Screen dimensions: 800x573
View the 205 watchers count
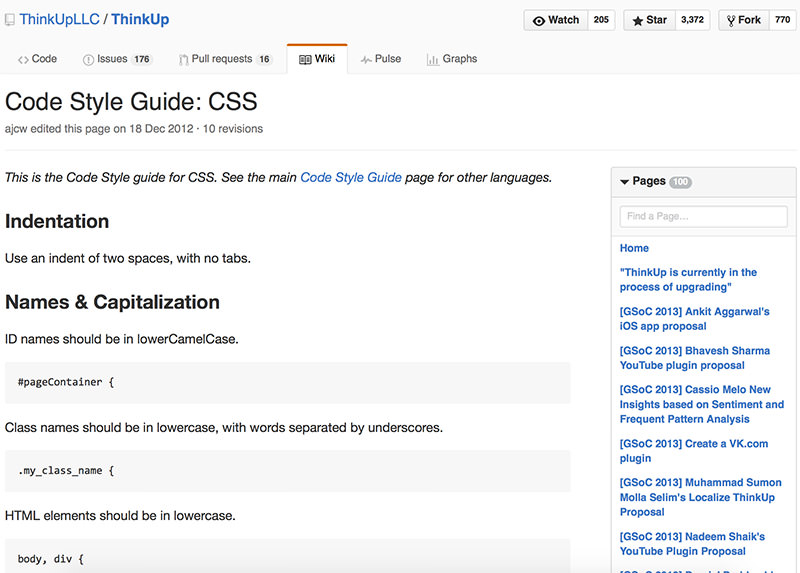(601, 20)
